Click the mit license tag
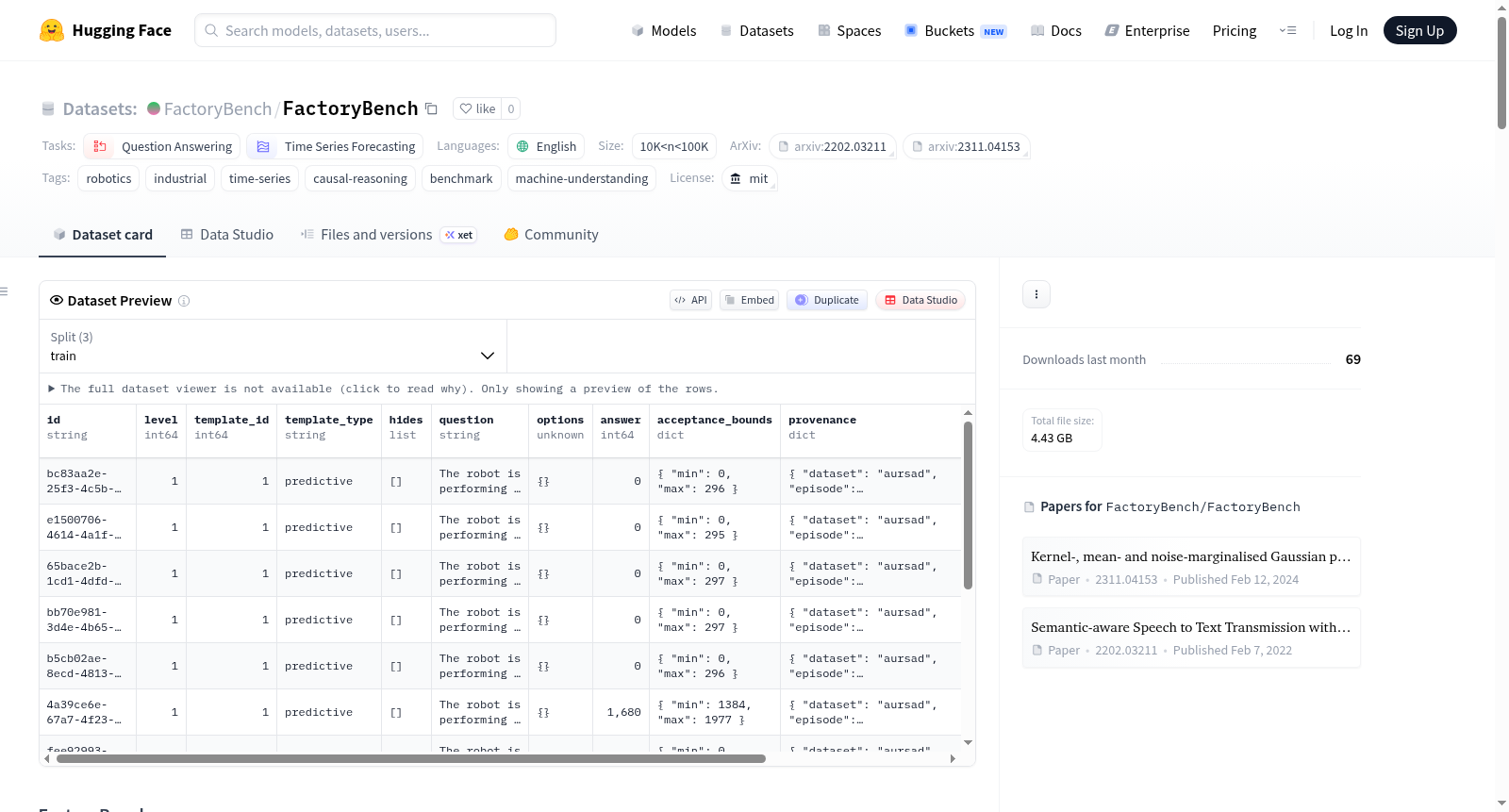1509x812 pixels. 750,178
